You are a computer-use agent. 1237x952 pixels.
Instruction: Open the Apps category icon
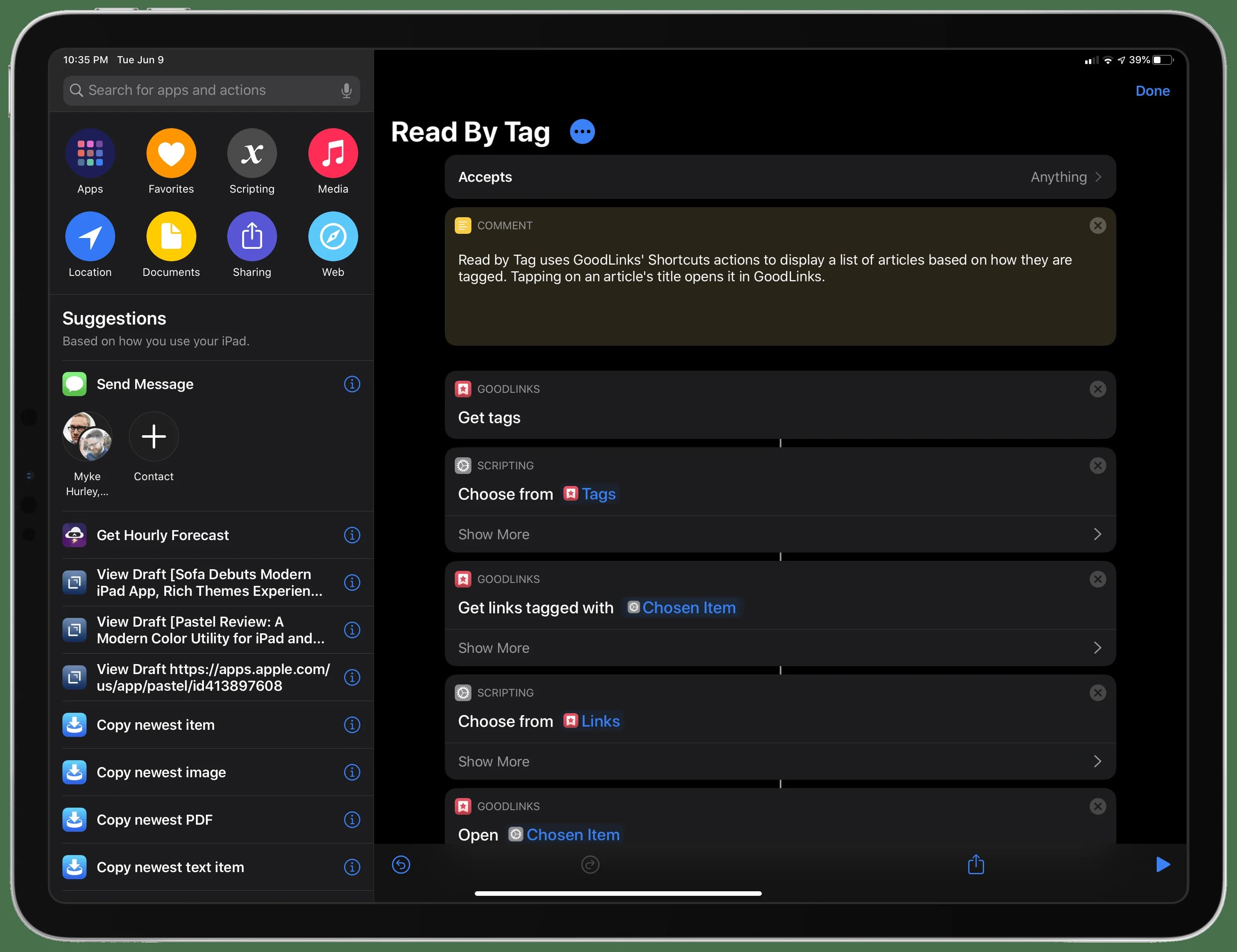(x=90, y=153)
